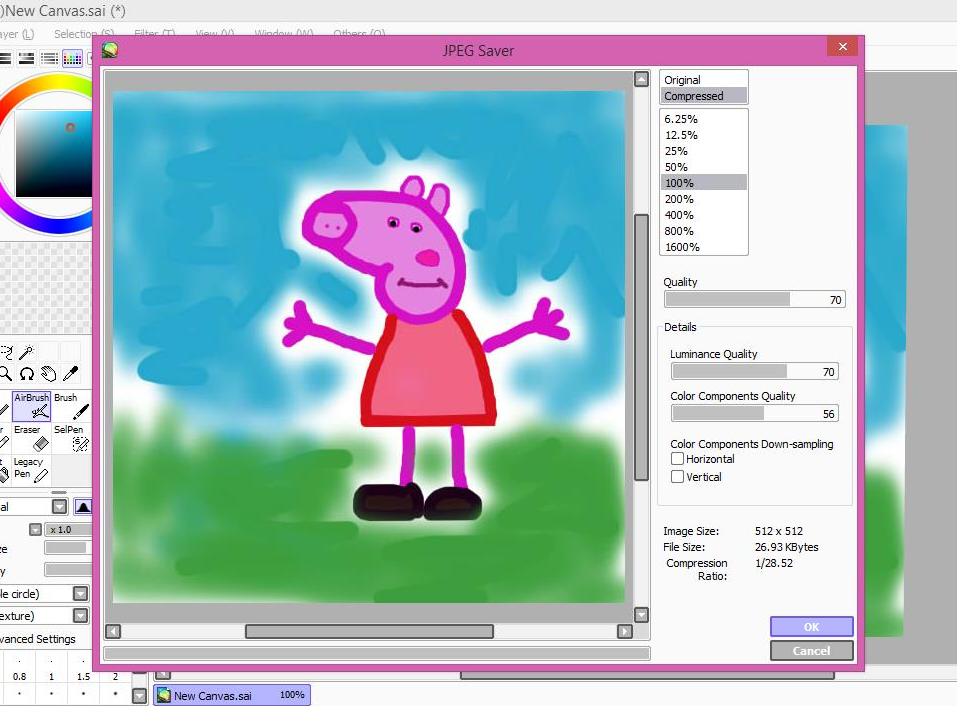The height and width of the screenshot is (706, 957).
Task: Select the Eraser tool
Action: [x=31, y=438]
